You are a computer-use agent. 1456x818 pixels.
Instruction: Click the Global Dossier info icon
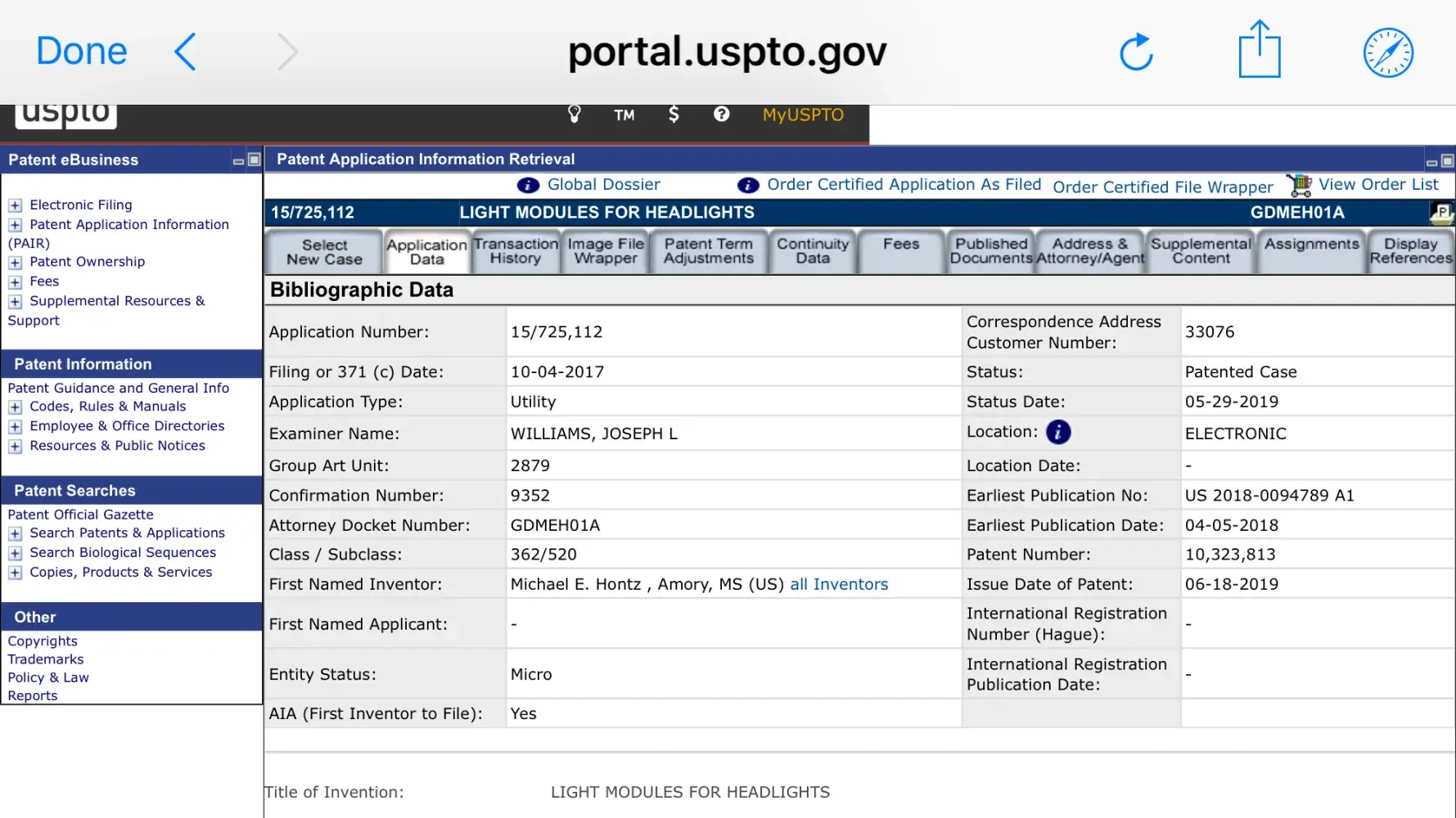coord(528,186)
